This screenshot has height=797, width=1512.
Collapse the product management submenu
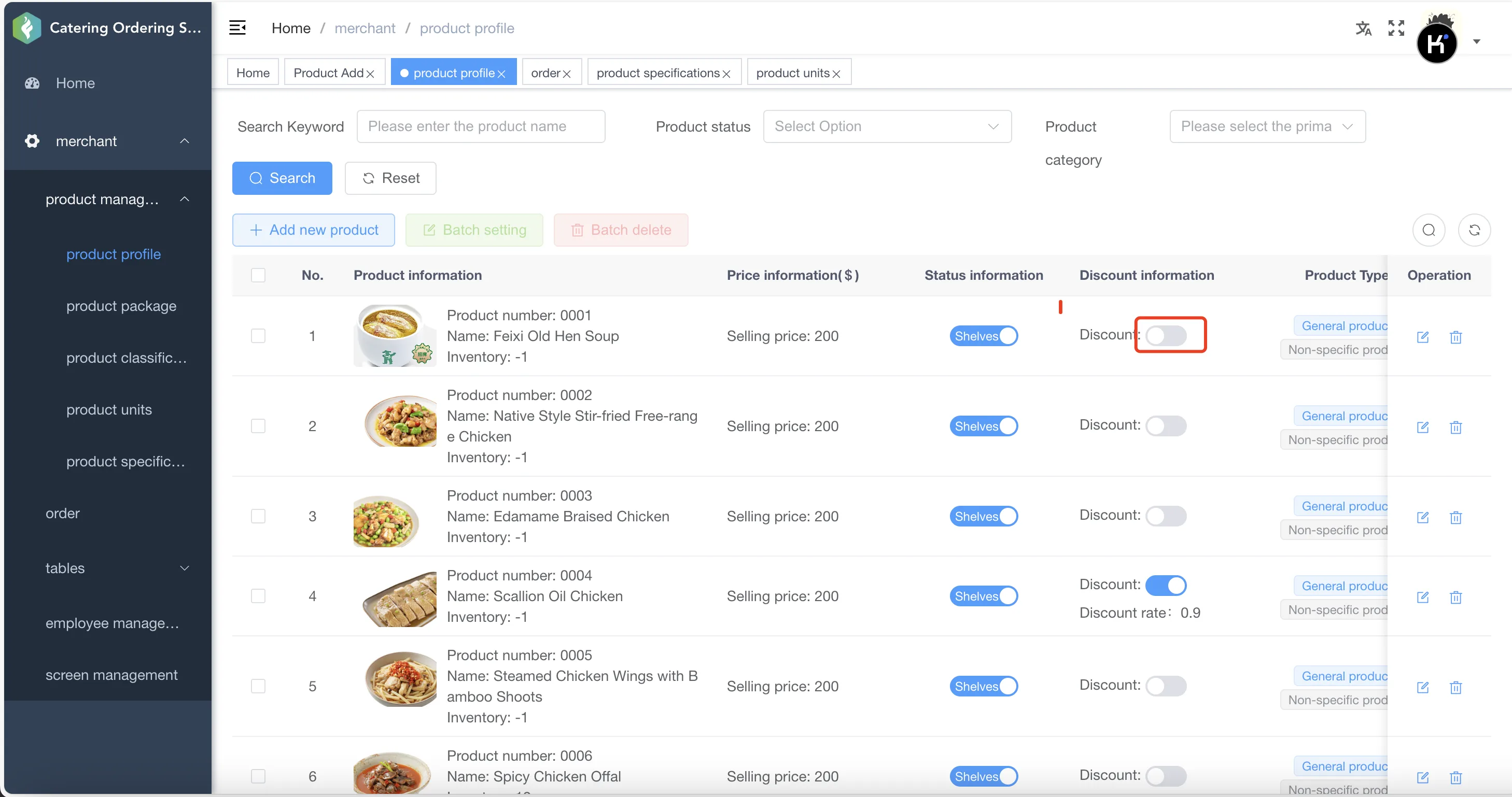pyautogui.click(x=184, y=199)
